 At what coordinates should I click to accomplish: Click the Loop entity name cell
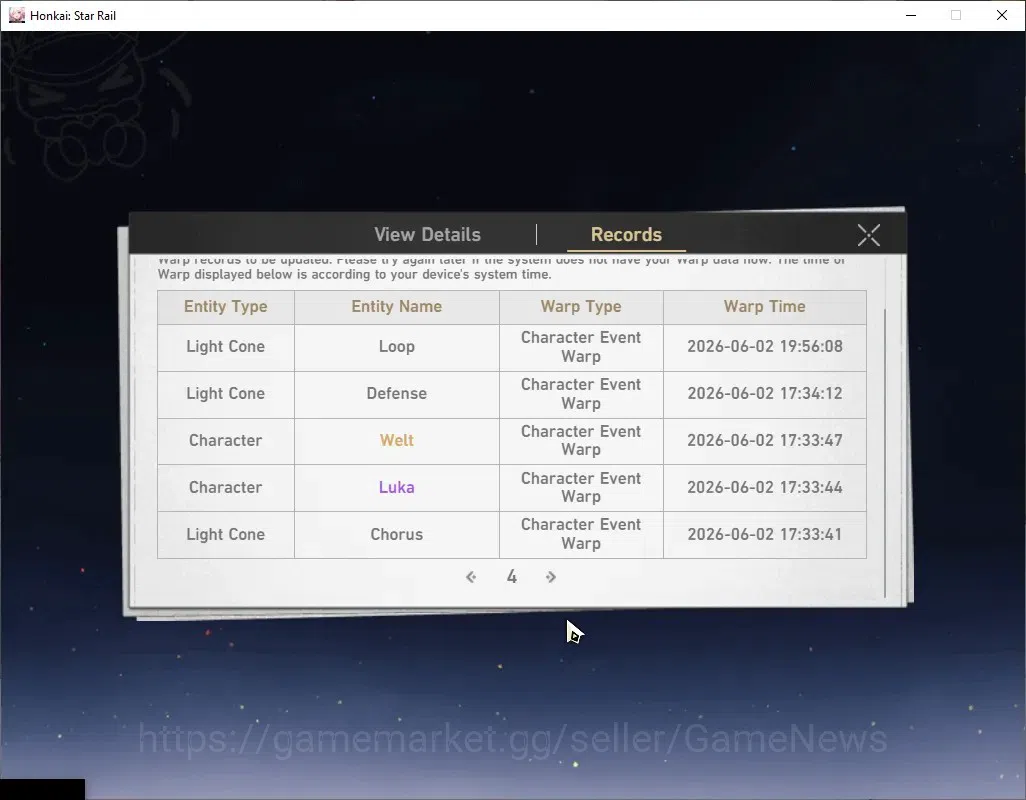(397, 347)
